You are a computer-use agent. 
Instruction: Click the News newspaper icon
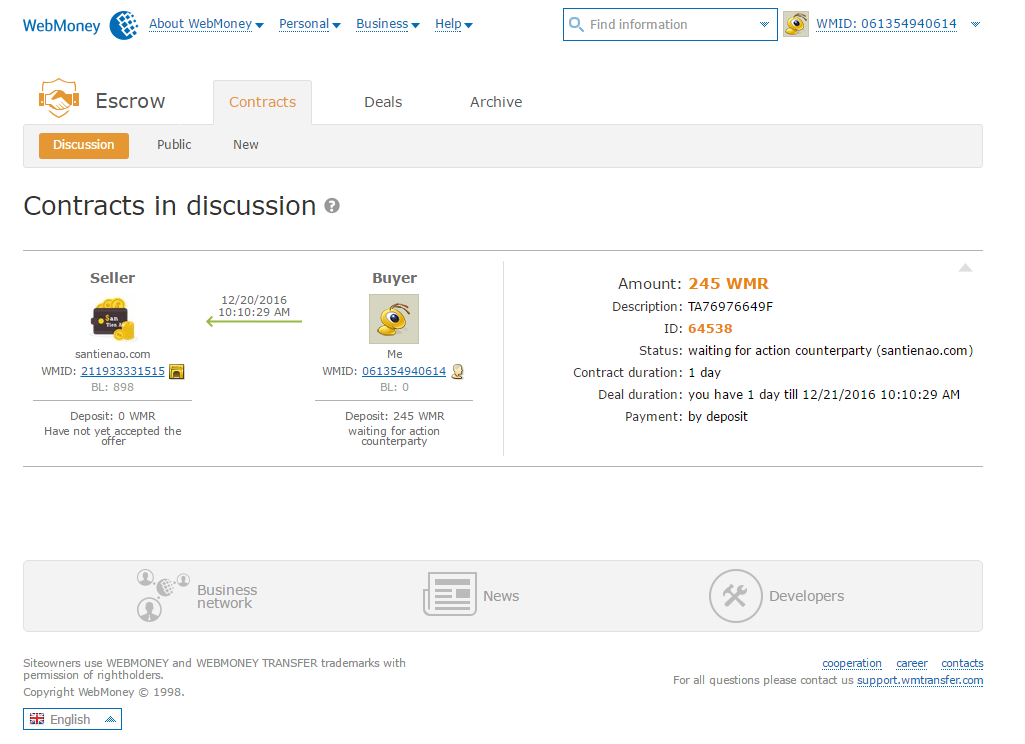click(449, 595)
